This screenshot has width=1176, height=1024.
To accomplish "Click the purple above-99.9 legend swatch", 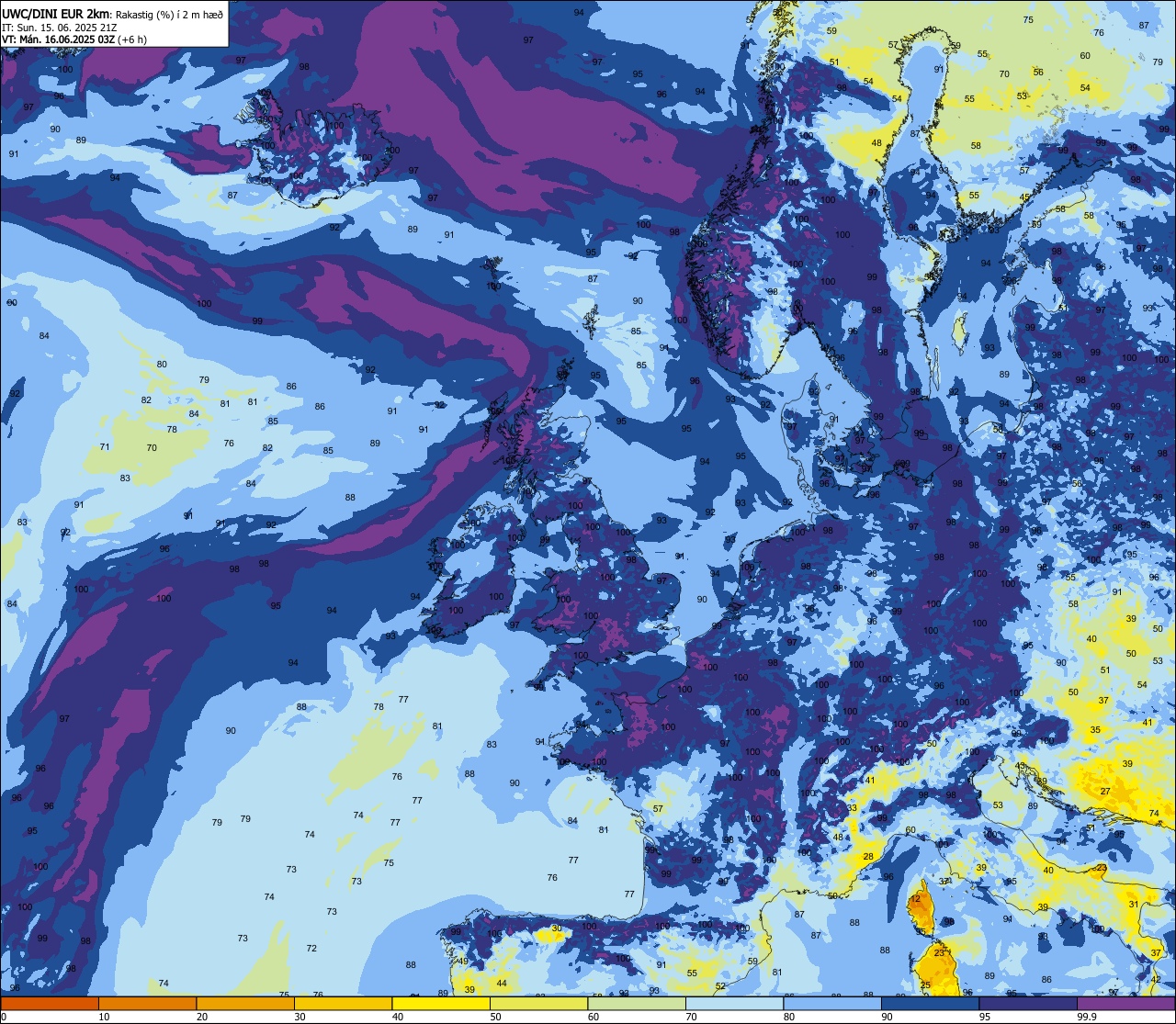I will [x=1125, y=1003].
